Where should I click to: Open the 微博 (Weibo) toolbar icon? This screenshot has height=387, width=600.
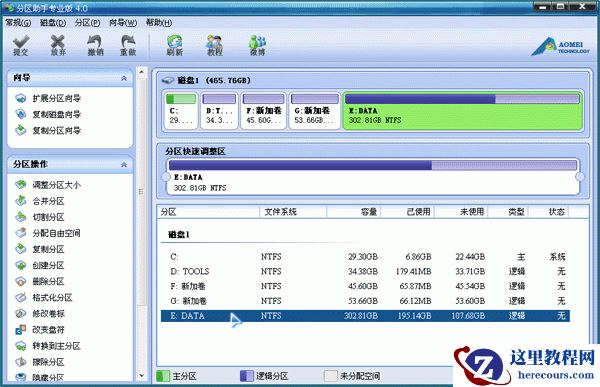[257, 45]
